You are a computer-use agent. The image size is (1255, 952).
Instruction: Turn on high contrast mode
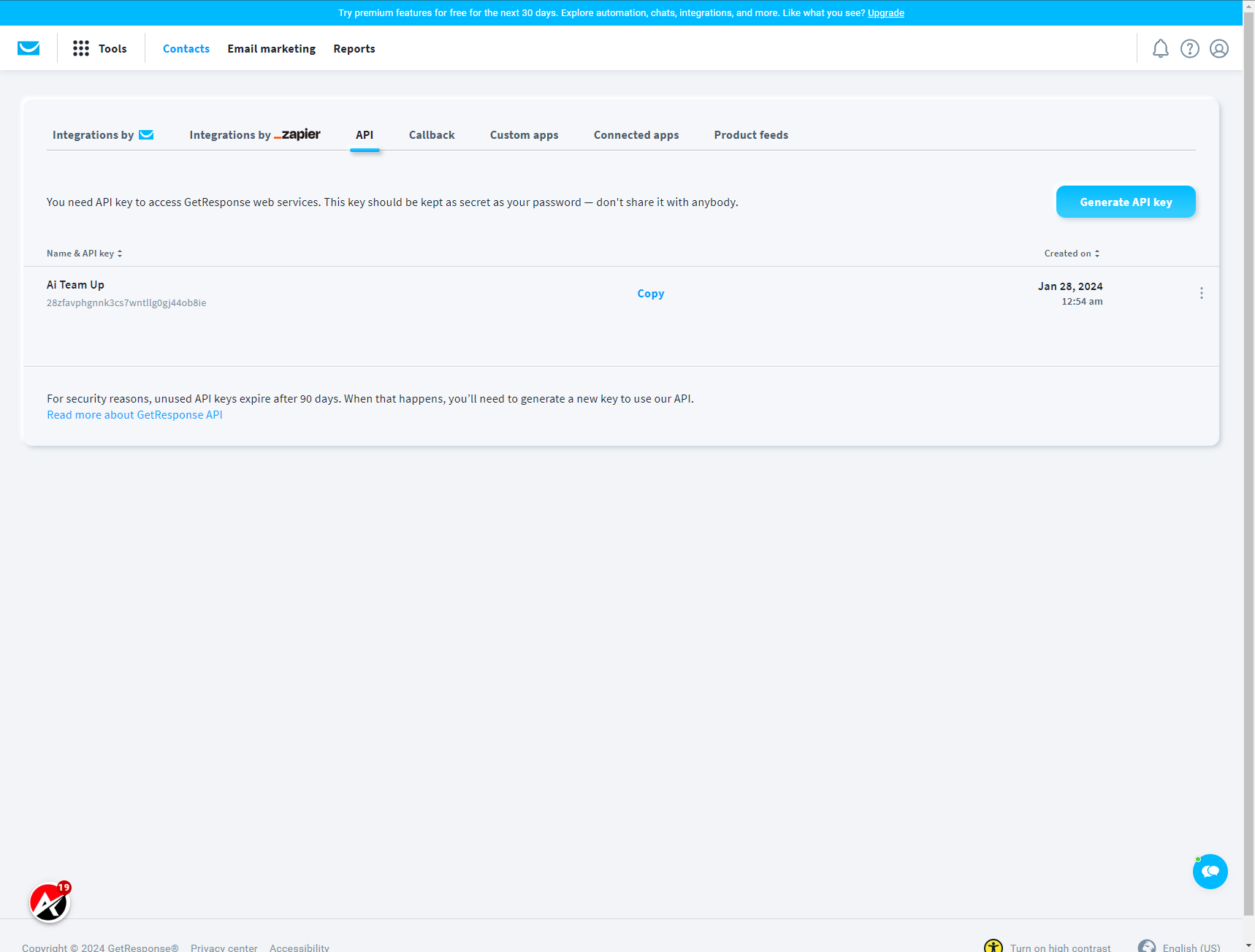[x=1060, y=948]
